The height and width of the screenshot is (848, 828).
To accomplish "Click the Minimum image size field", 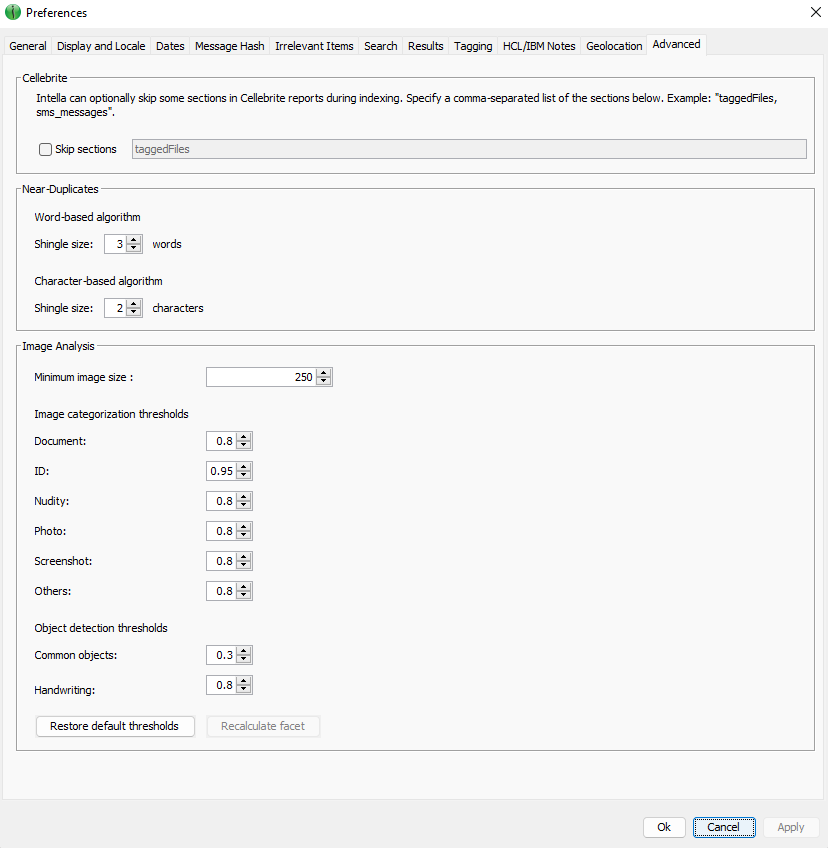I will point(260,377).
